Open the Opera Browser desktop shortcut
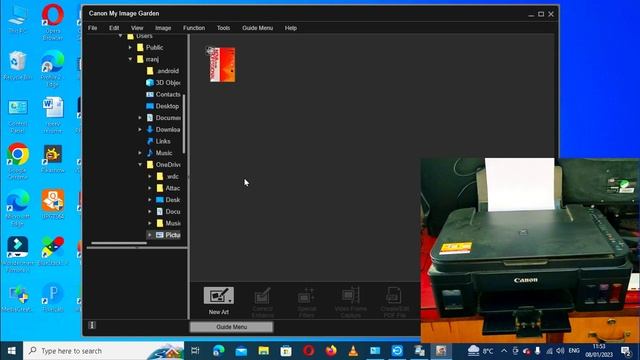The height and width of the screenshot is (360, 640). [53, 22]
